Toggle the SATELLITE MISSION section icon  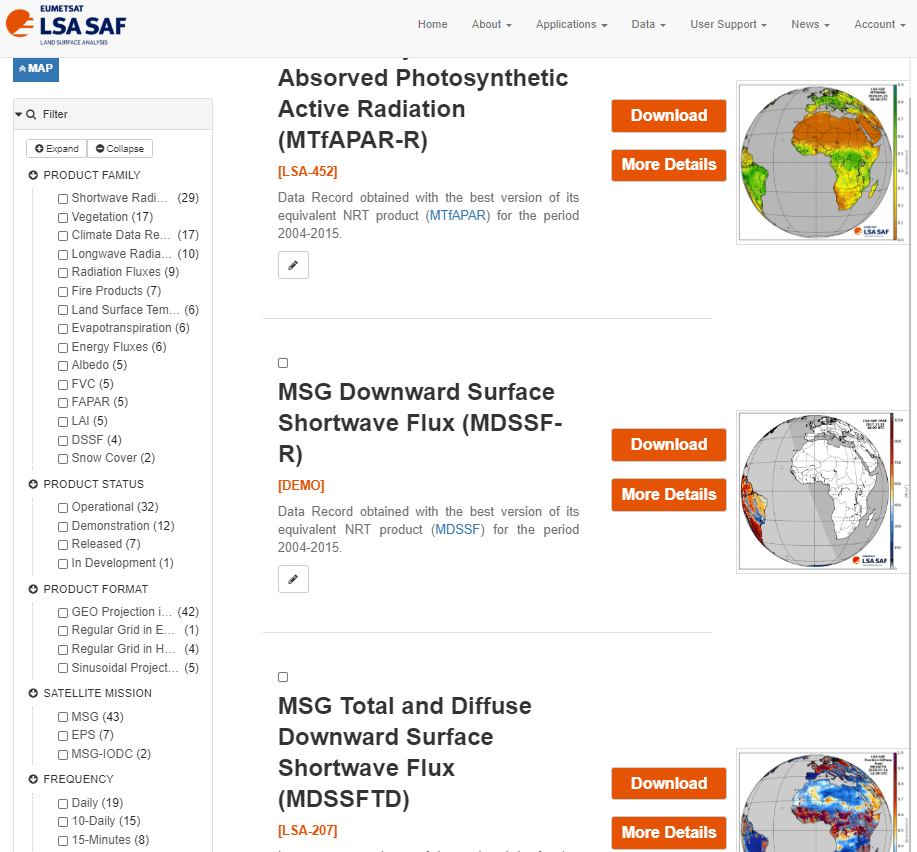[33, 694]
